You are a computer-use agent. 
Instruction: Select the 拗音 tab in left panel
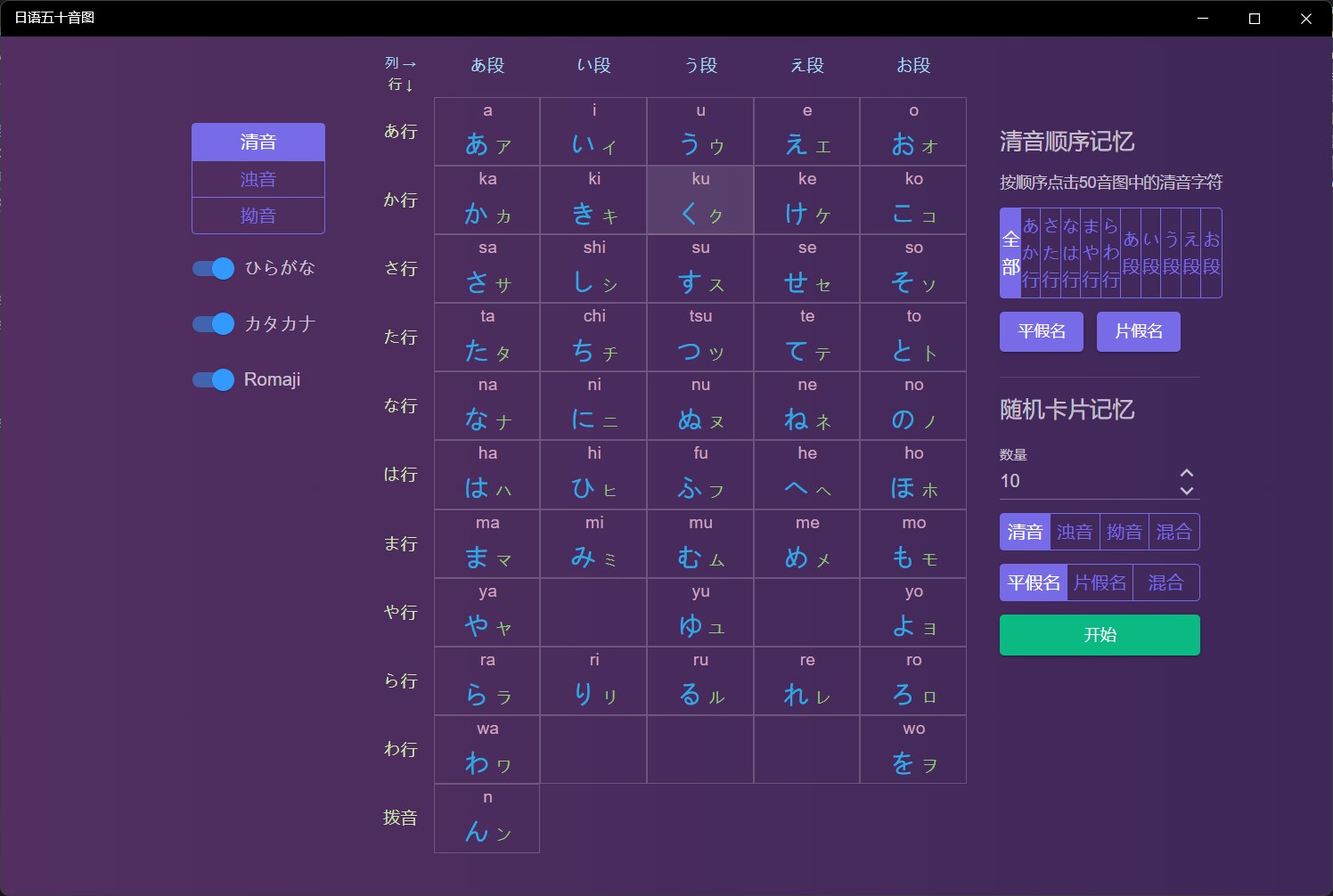[x=258, y=216]
